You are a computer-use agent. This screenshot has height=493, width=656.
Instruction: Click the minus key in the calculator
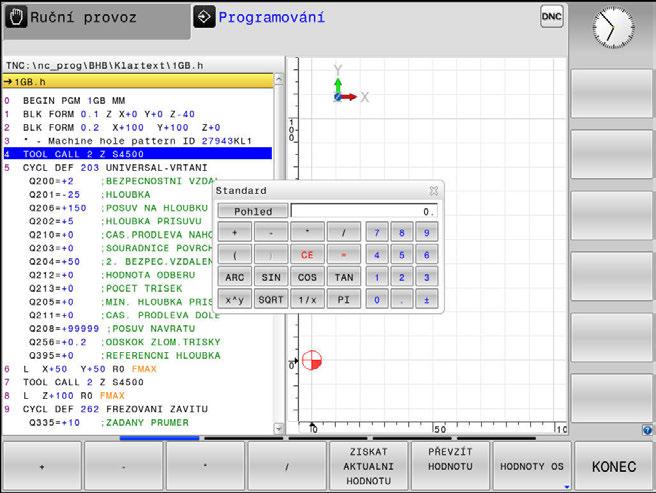click(x=271, y=232)
